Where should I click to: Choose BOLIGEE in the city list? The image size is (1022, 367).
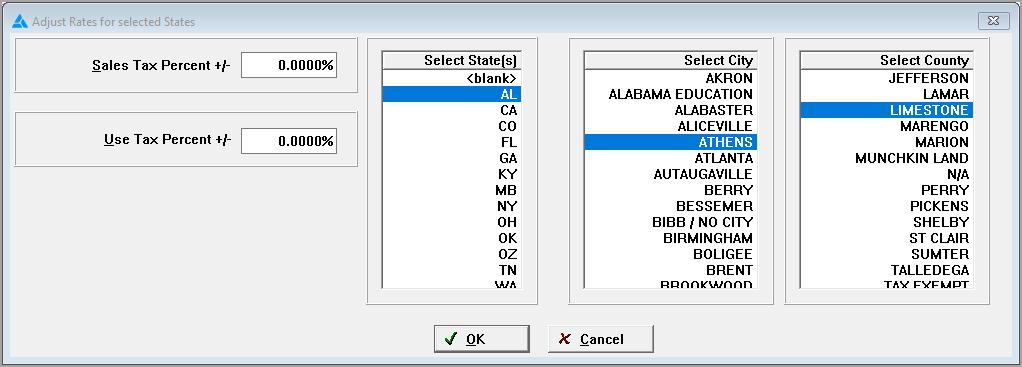click(x=671, y=254)
